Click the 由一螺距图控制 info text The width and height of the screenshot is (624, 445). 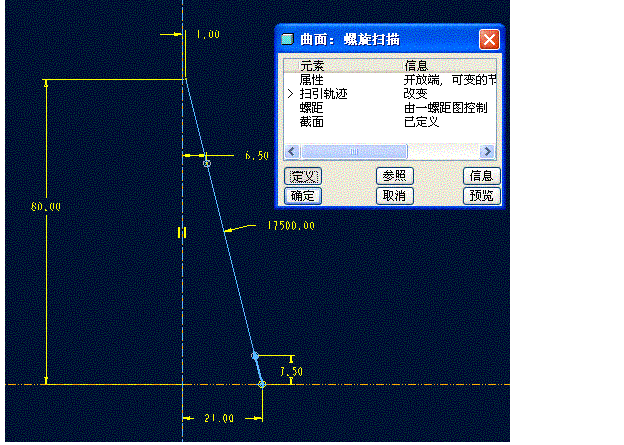point(445,108)
